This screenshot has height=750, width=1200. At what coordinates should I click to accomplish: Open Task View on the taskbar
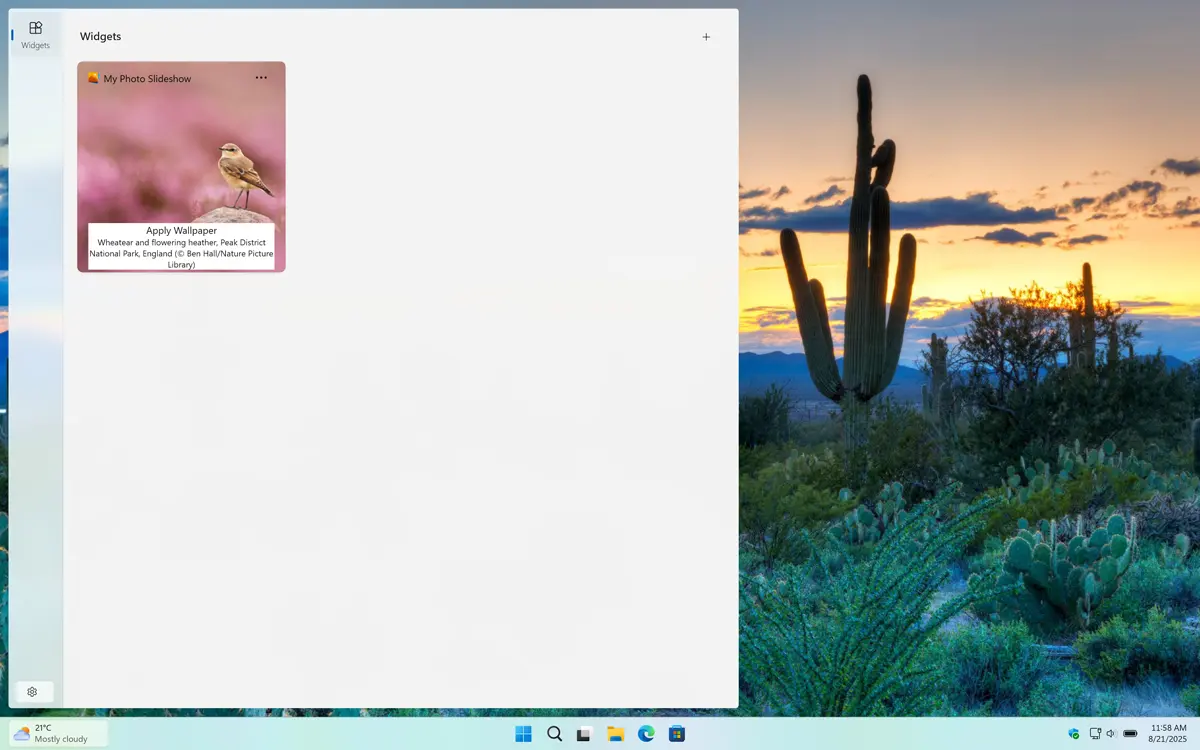585,734
